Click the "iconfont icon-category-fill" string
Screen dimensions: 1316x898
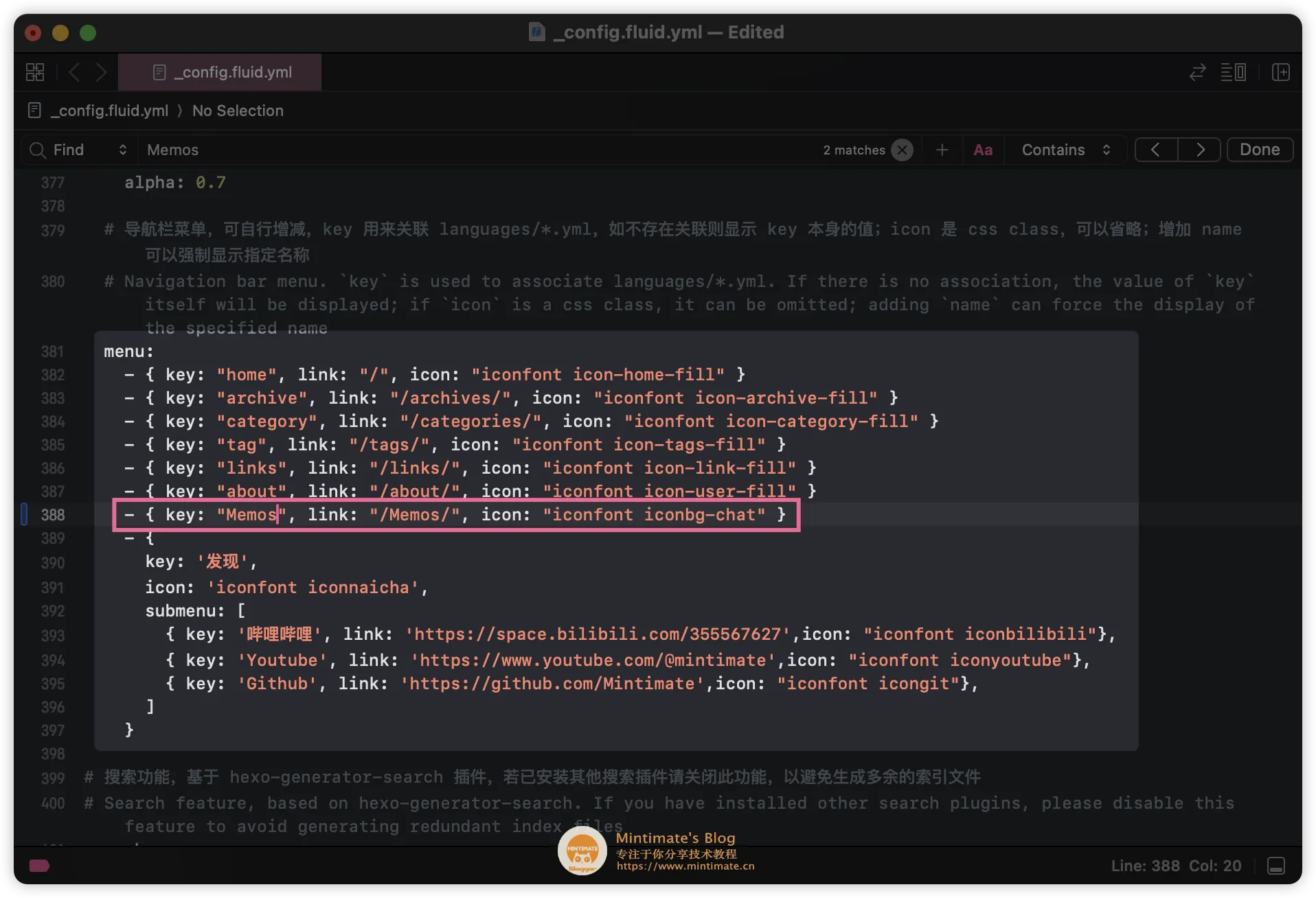click(771, 422)
